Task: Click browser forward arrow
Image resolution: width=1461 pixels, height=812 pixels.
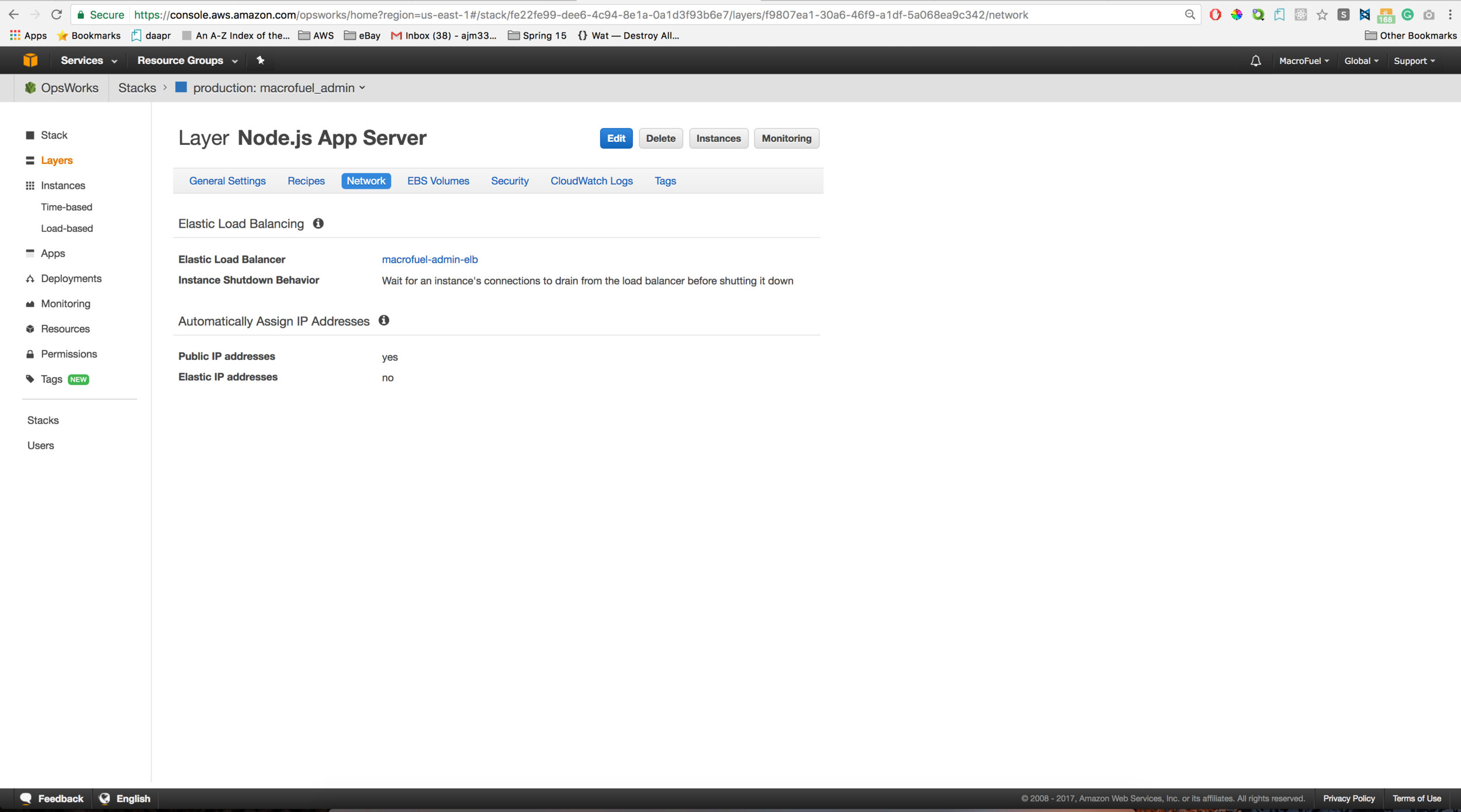Action: click(35, 15)
